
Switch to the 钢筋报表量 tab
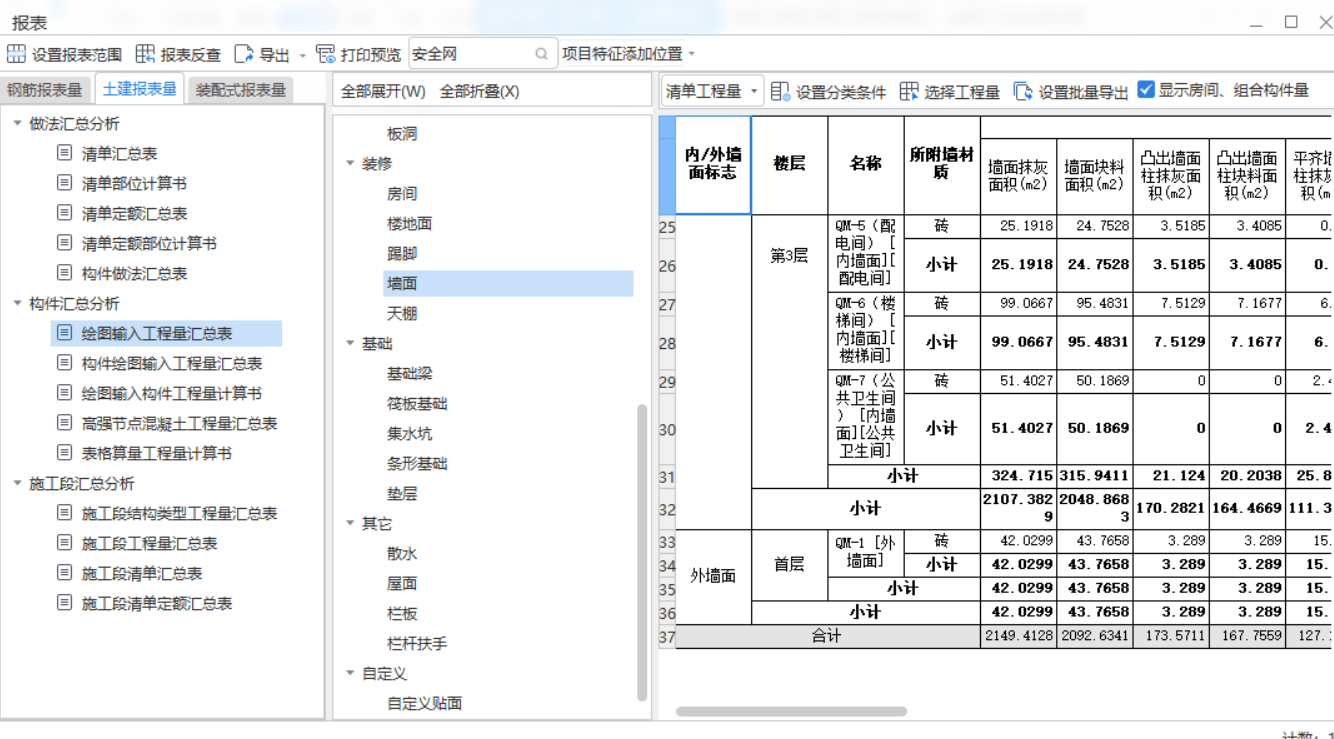(45, 90)
